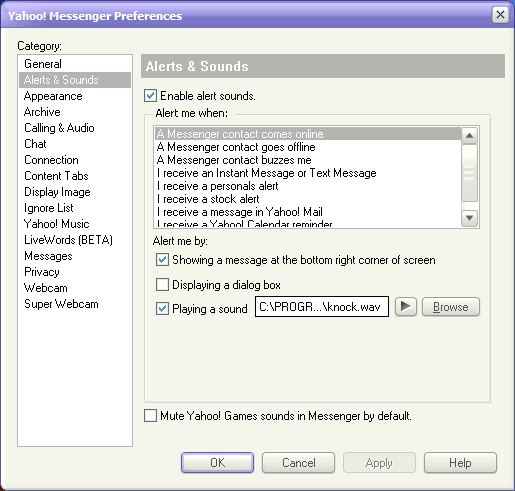Click the alert list scroll down arrow
515x491 pixels.
470,218
